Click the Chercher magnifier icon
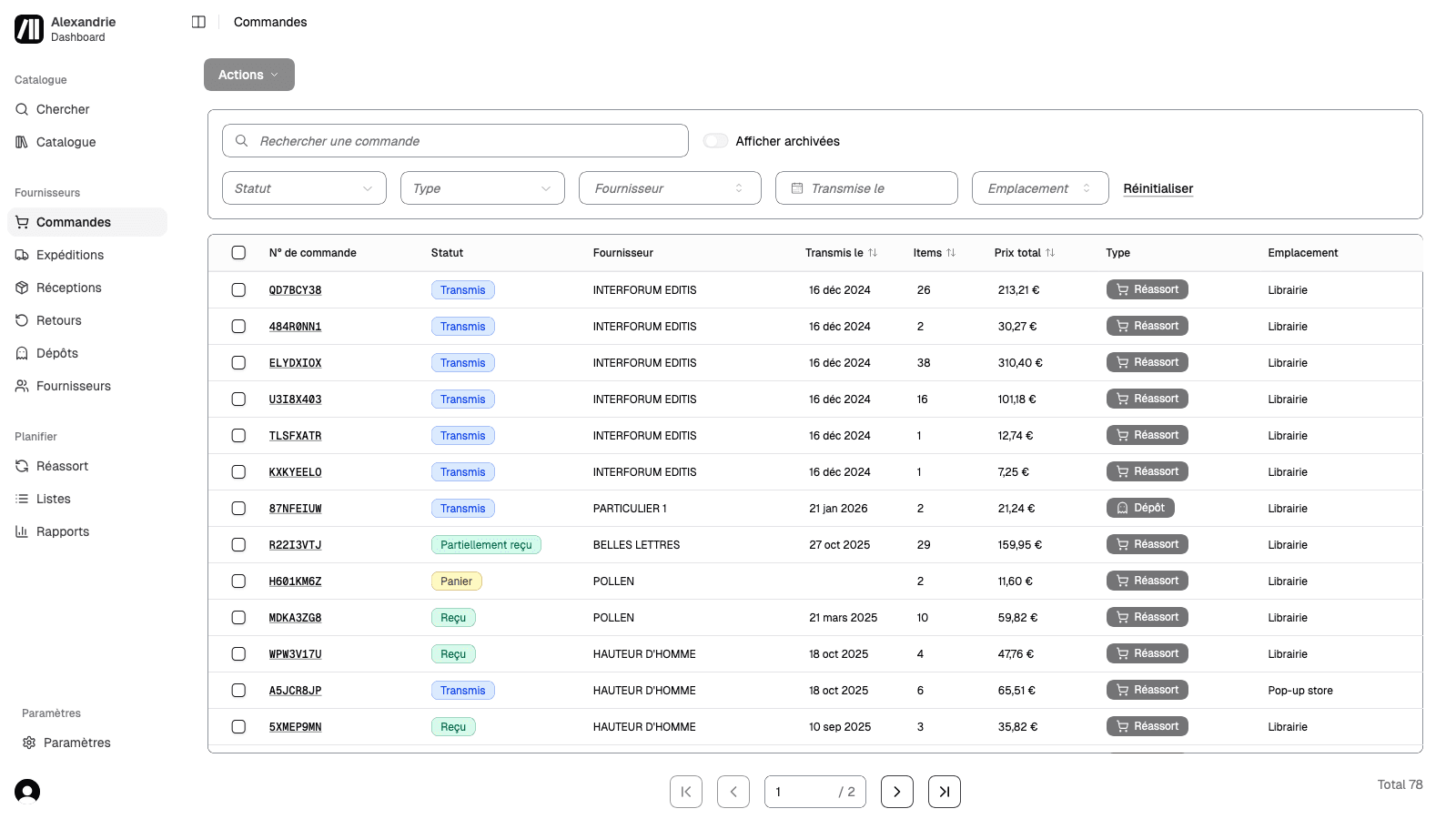1456x819 pixels. pos(22,109)
